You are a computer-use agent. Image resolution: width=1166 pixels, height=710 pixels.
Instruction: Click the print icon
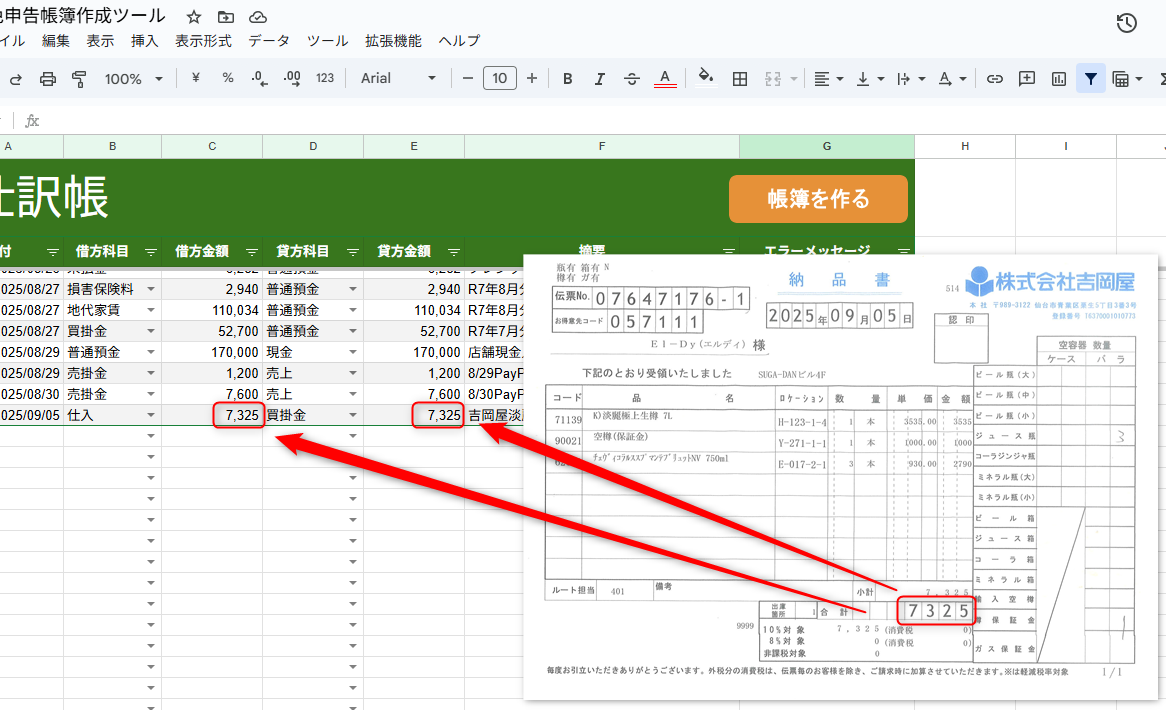click(x=47, y=78)
